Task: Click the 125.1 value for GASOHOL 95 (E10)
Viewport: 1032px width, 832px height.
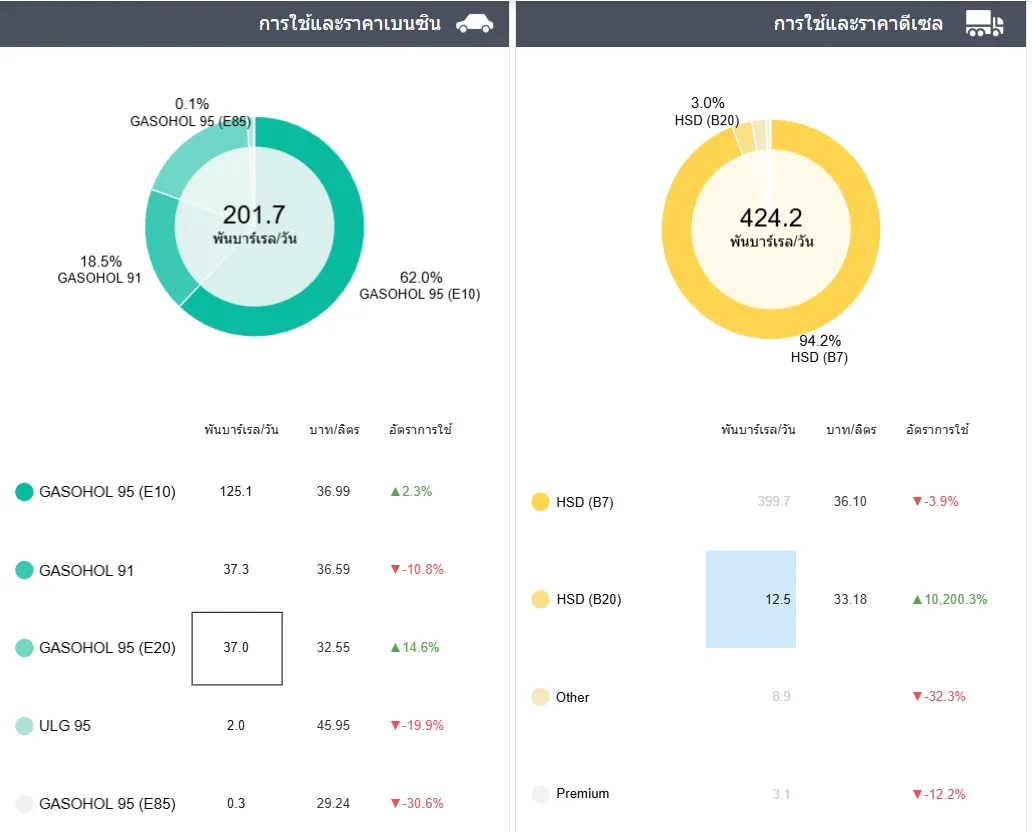Action: [x=236, y=491]
